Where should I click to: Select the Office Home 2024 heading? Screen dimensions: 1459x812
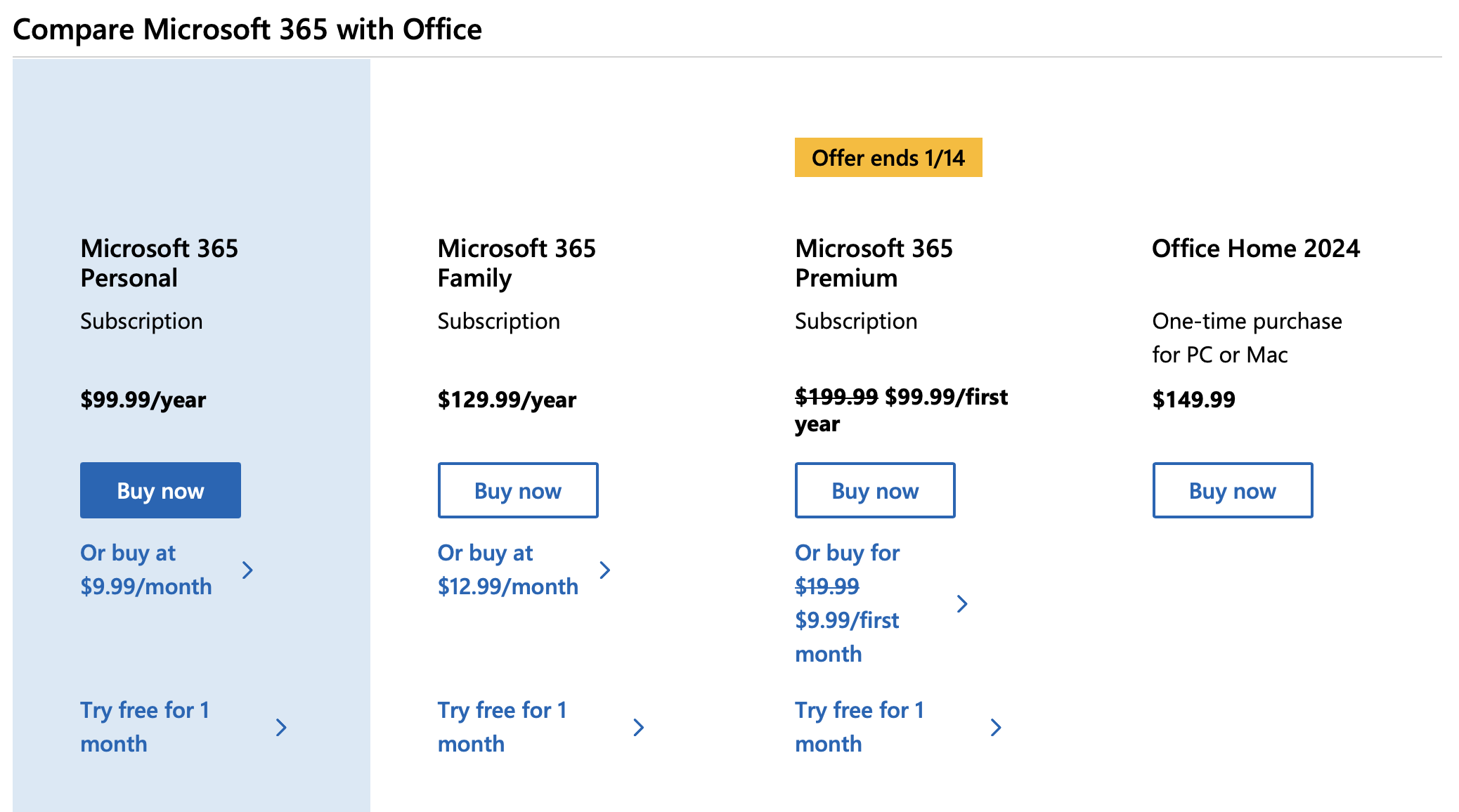1255,249
